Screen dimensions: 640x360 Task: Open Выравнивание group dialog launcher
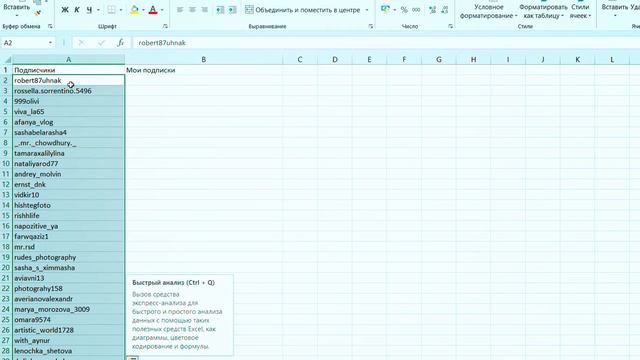pos(371,26)
